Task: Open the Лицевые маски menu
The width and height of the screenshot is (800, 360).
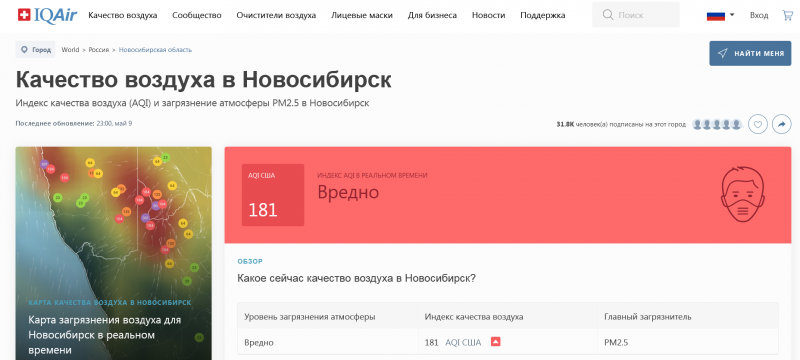Action: (362, 15)
